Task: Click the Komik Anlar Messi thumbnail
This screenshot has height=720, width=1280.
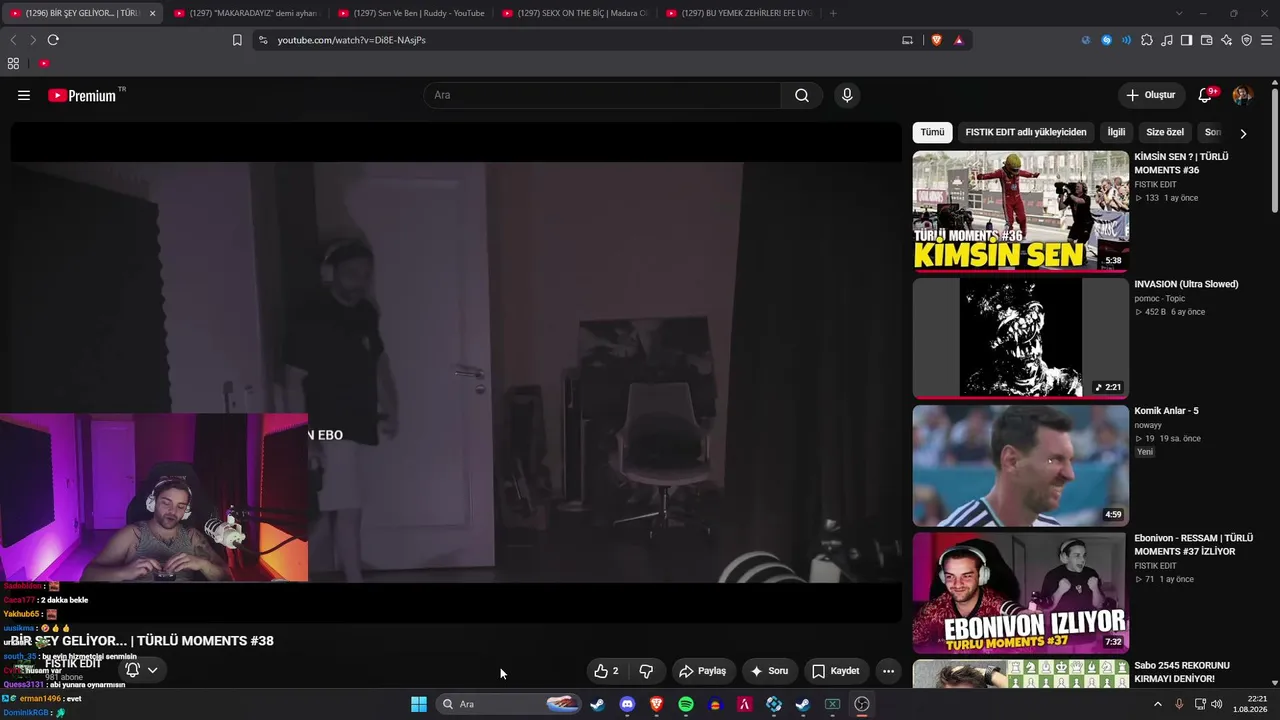Action: (x=1020, y=465)
